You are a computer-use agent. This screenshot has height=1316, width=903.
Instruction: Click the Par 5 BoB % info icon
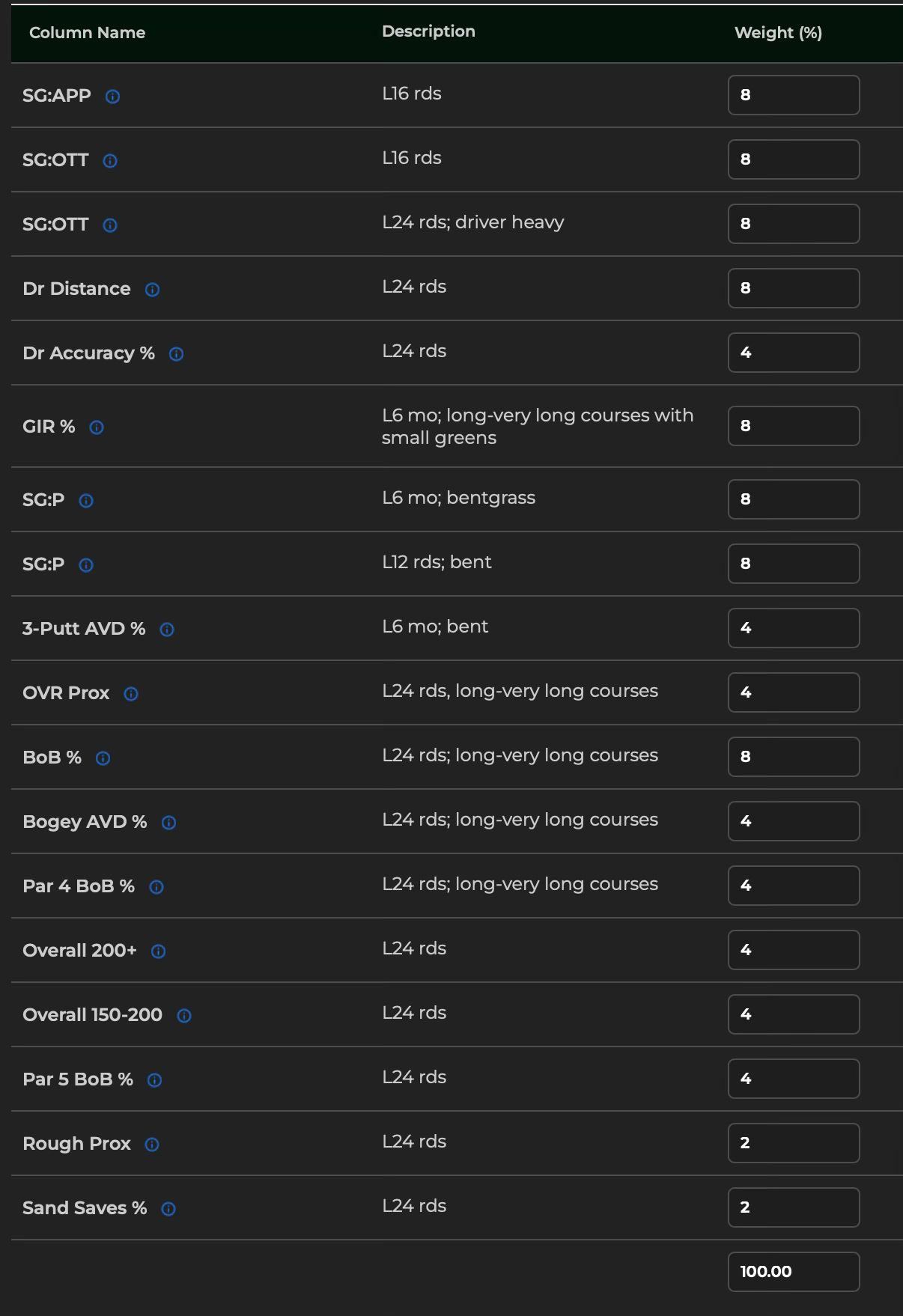tap(154, 1080)
